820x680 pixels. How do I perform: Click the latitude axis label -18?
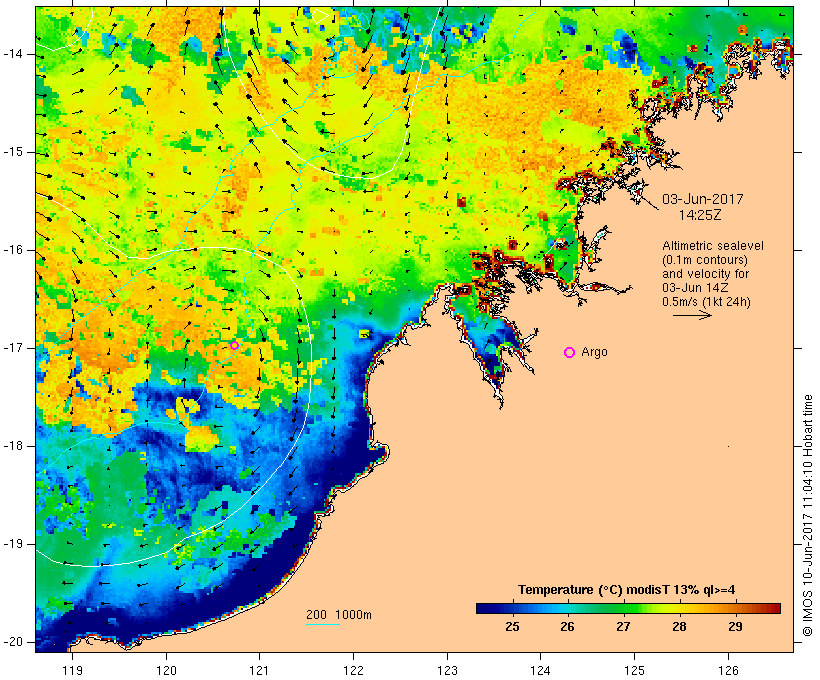click(13, 446)
